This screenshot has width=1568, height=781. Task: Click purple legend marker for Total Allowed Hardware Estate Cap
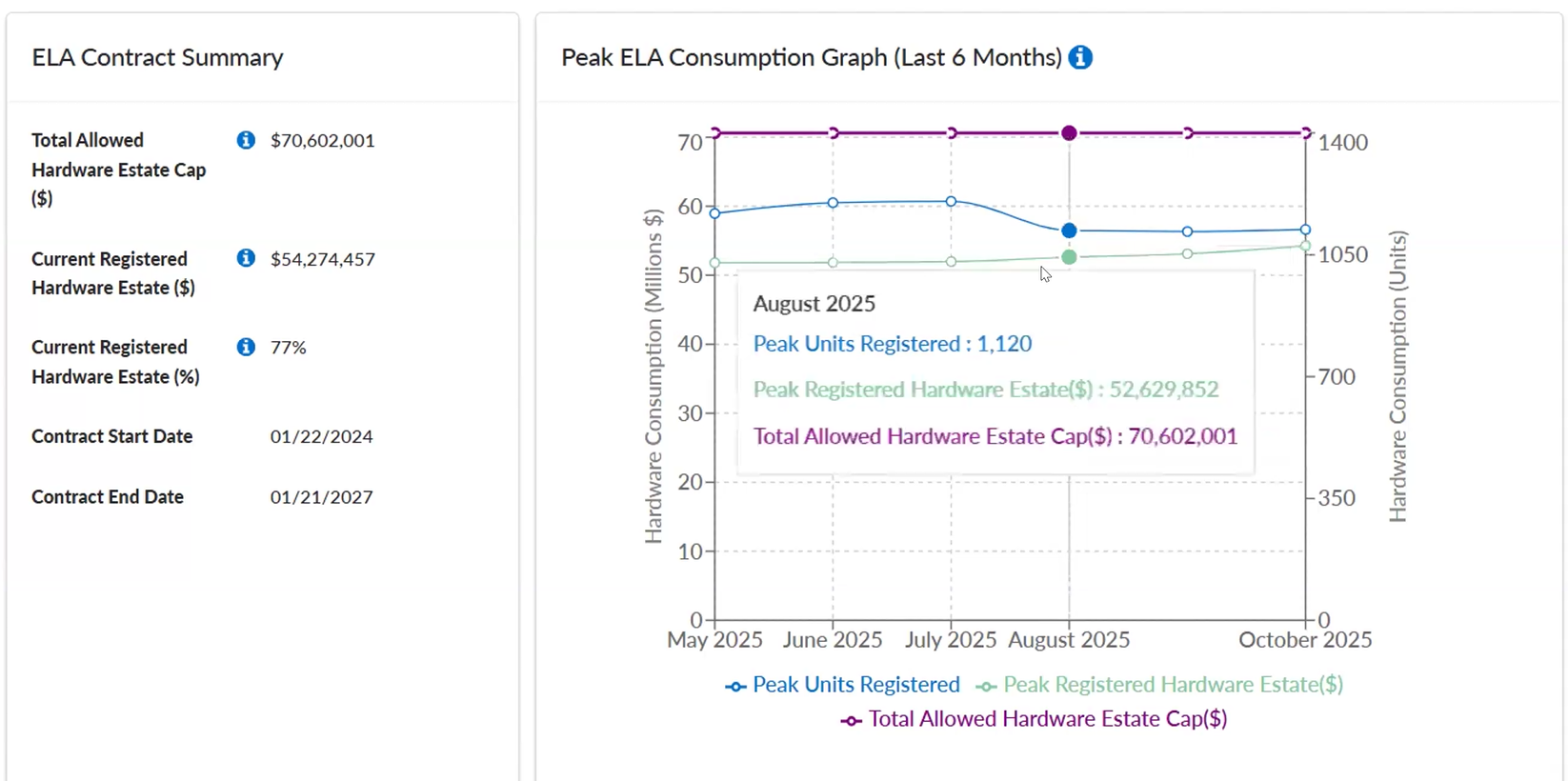tap(851, 721)
